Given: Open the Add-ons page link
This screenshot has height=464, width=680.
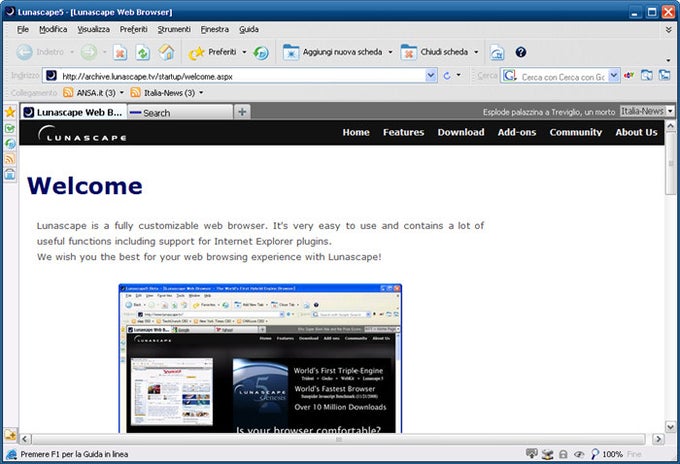Looking at the screenshot, I should point(517,132).
